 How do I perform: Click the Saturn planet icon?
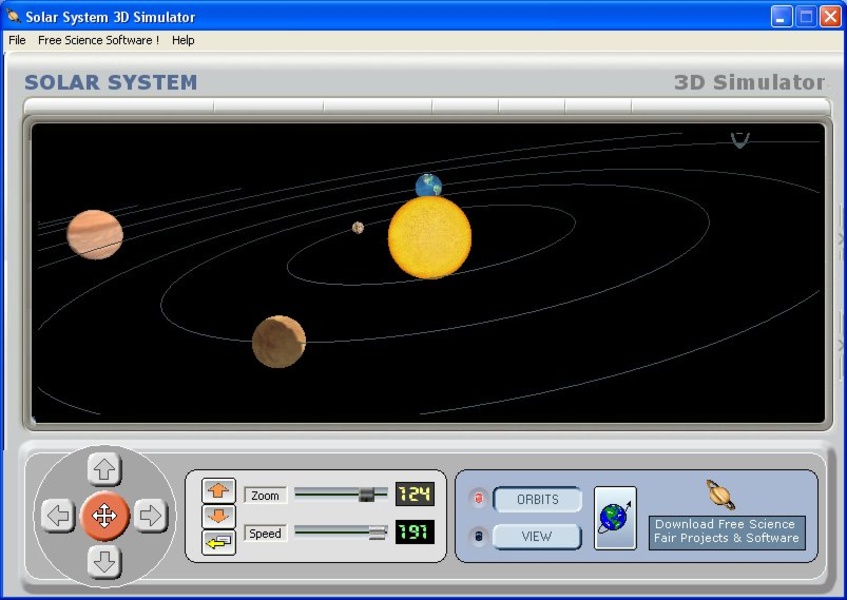click(720, 494)
